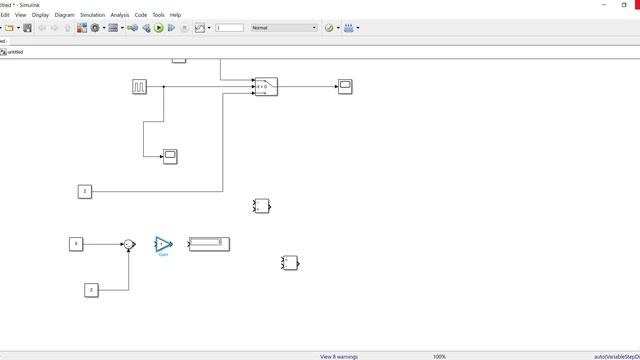Select the lower unconnected two-input block
The width and height of the screenshot is (640, 360).
(290, 263)
